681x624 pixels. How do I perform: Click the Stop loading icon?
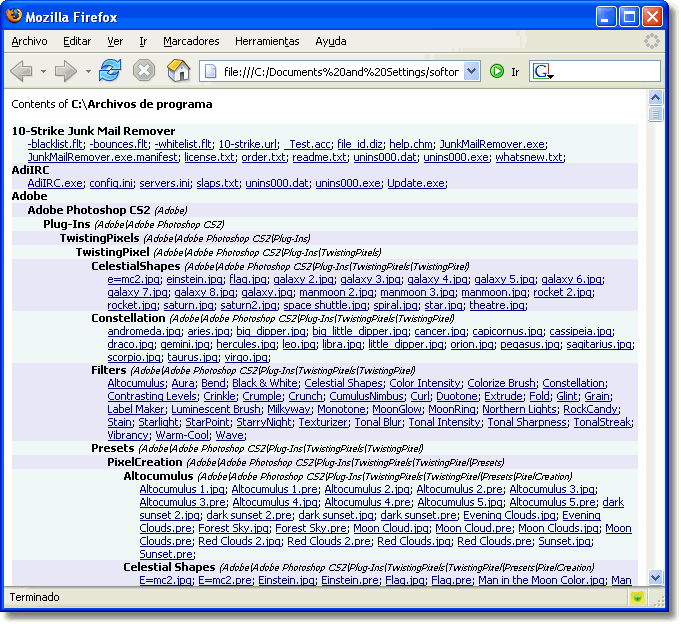[x=144, y=70]
